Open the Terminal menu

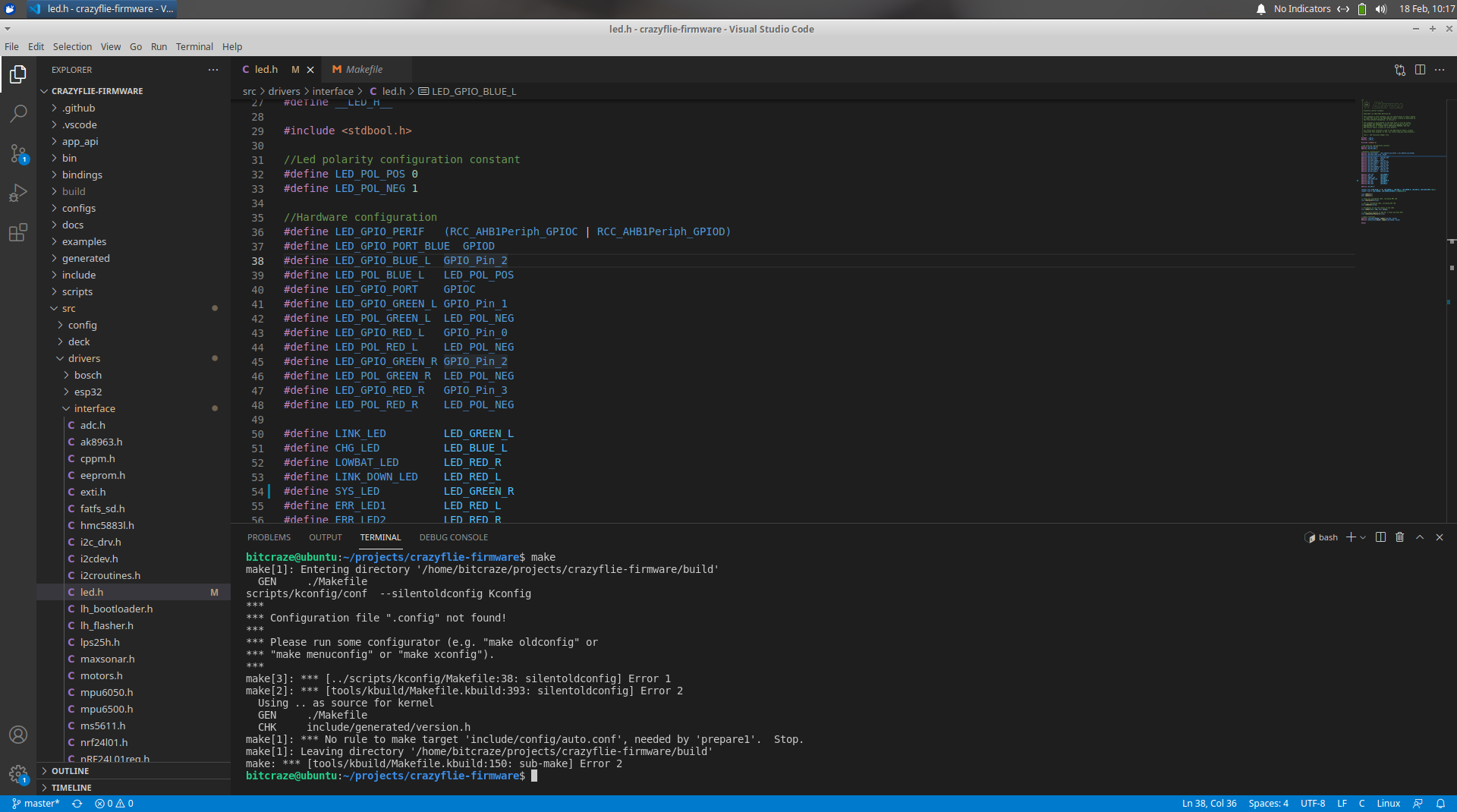tap(194, 47)
